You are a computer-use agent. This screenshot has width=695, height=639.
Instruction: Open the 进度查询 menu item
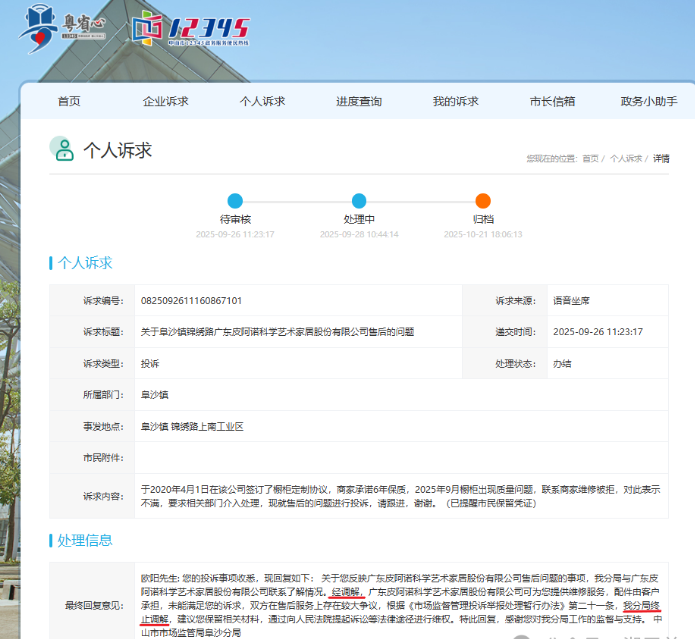click(359, 101)
